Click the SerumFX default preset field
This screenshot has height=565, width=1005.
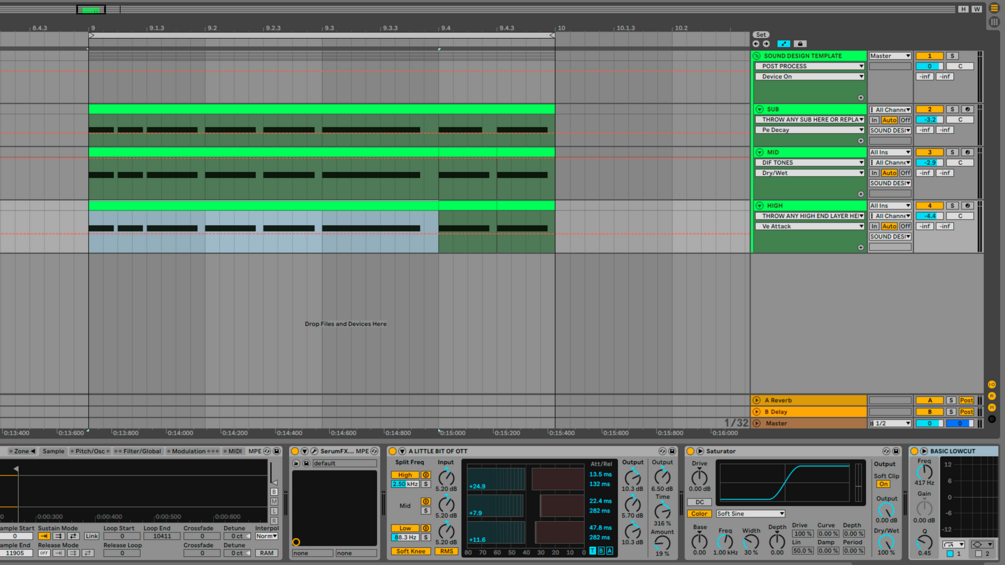click(x=345, y=463)
